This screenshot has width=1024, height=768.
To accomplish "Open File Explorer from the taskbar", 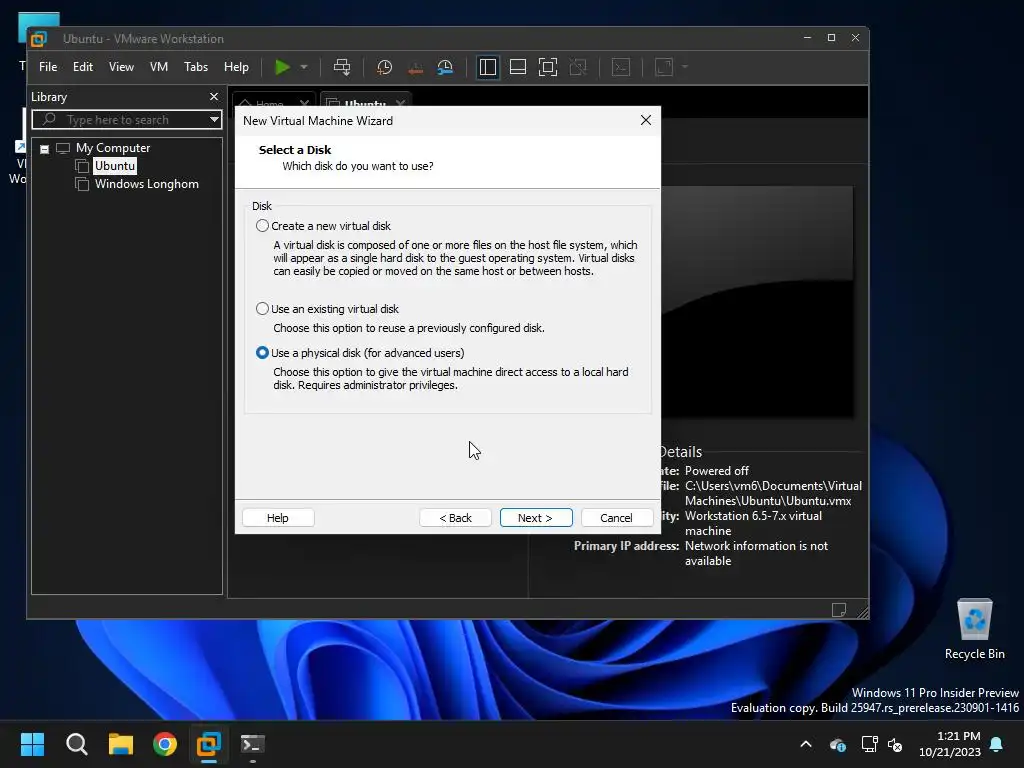I will (x=121, y=744).
